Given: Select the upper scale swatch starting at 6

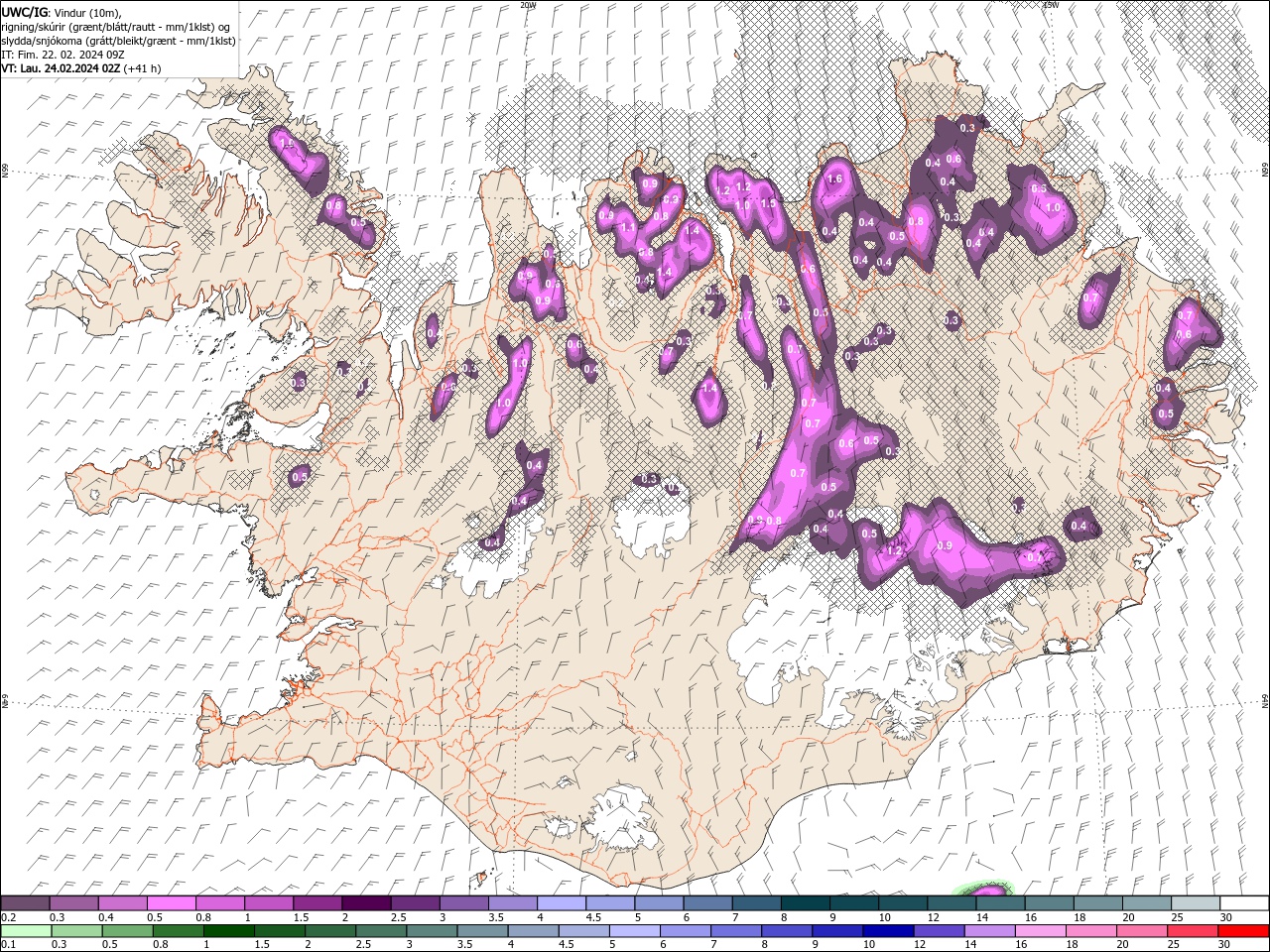Looking at the screenshot, I should tap(707, 903).
